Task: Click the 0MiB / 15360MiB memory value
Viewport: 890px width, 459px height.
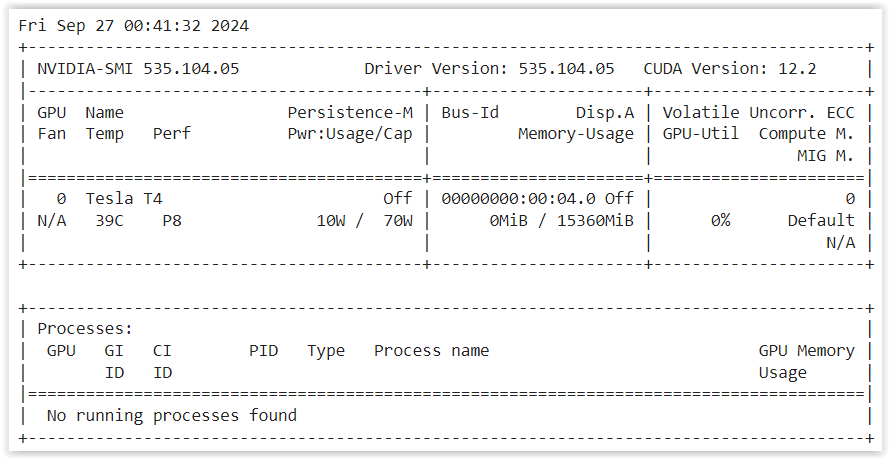Action: (x=561, y=220)
